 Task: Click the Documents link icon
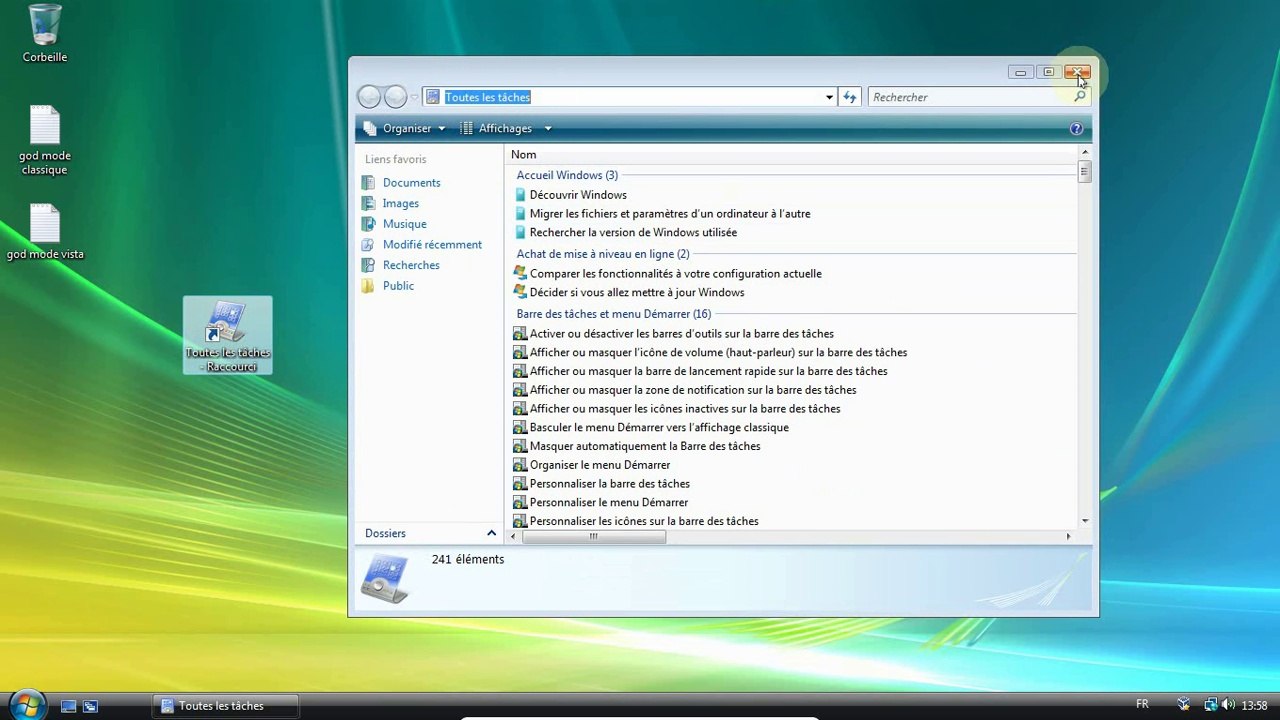[x=368, y=183]
